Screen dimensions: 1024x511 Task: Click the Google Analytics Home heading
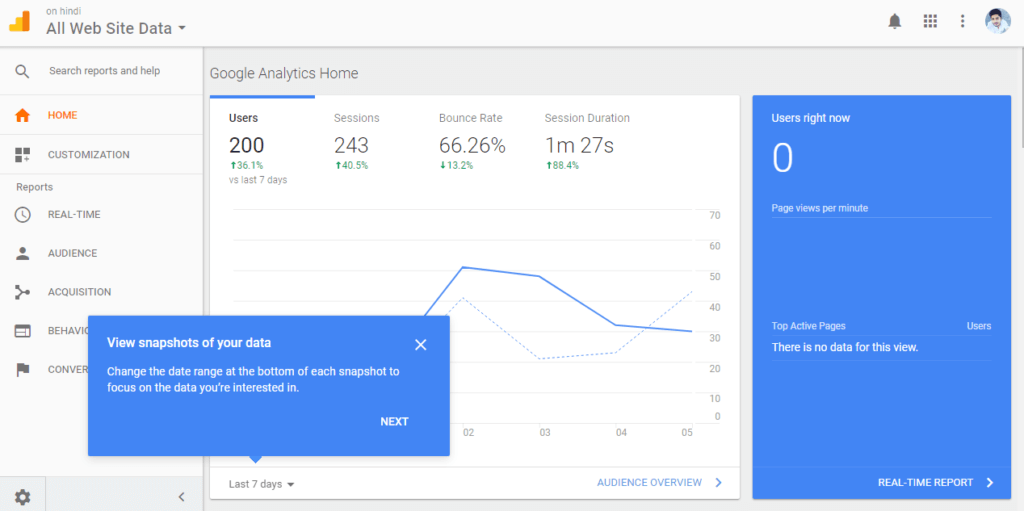(284, 73)
